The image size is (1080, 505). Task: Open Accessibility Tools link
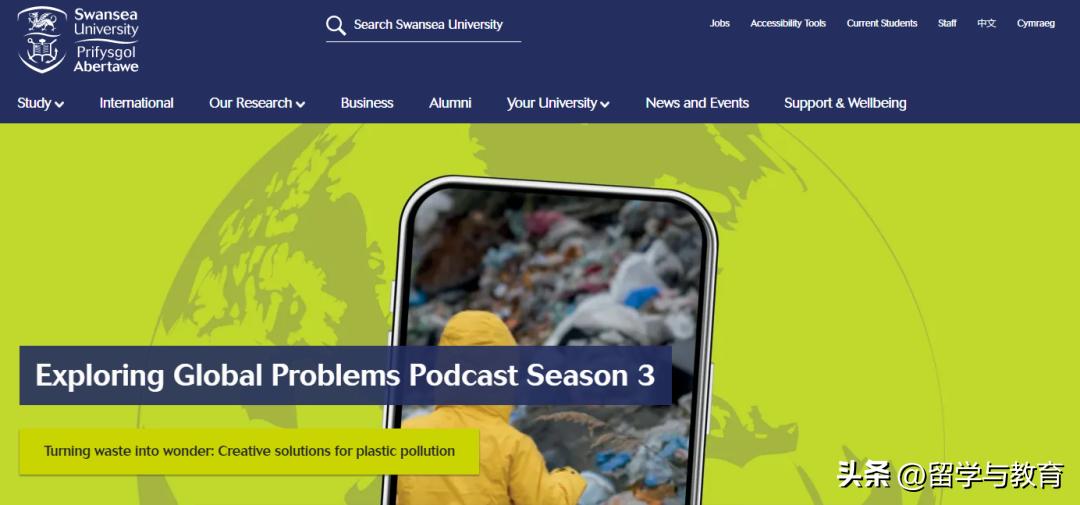pyautogui.click(x=788, y=23)
